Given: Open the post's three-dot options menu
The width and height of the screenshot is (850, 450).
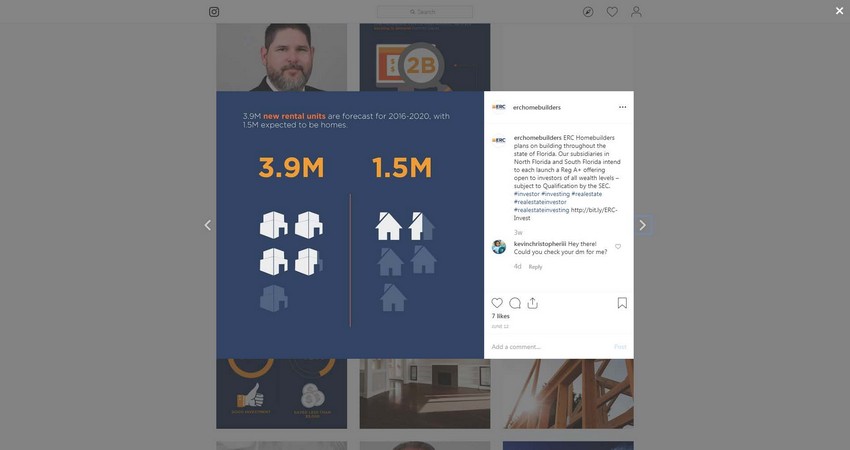Looking at the screenshot, I should pyautogui.click(x=622, y=107).
